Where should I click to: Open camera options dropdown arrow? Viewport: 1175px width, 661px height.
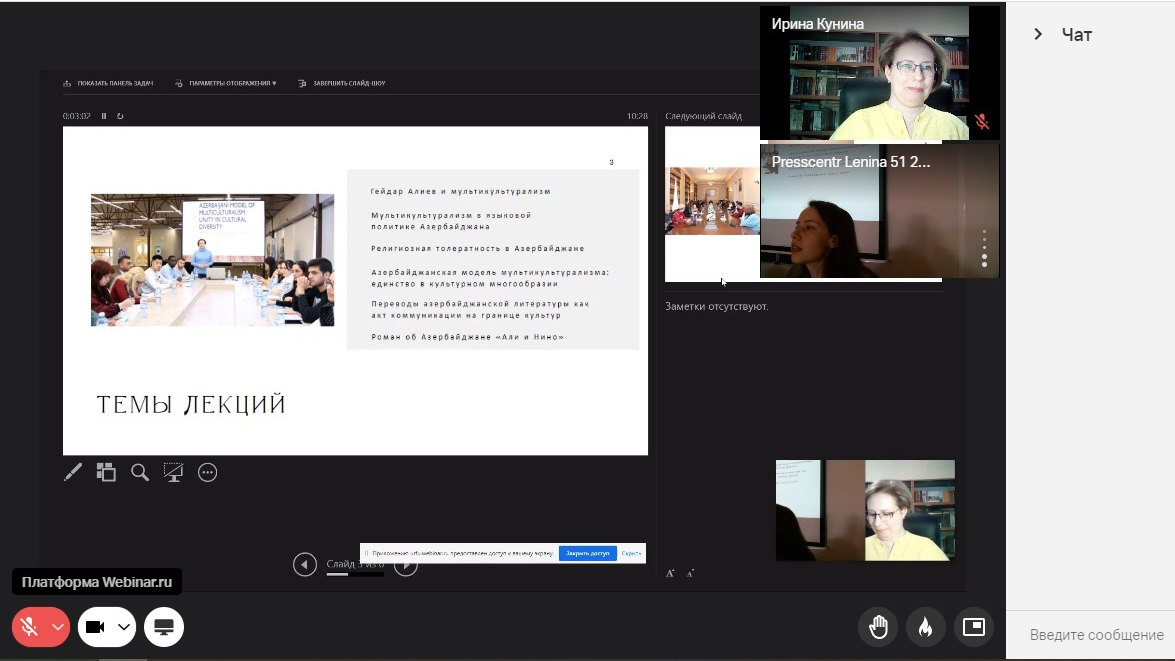[124, 627]
